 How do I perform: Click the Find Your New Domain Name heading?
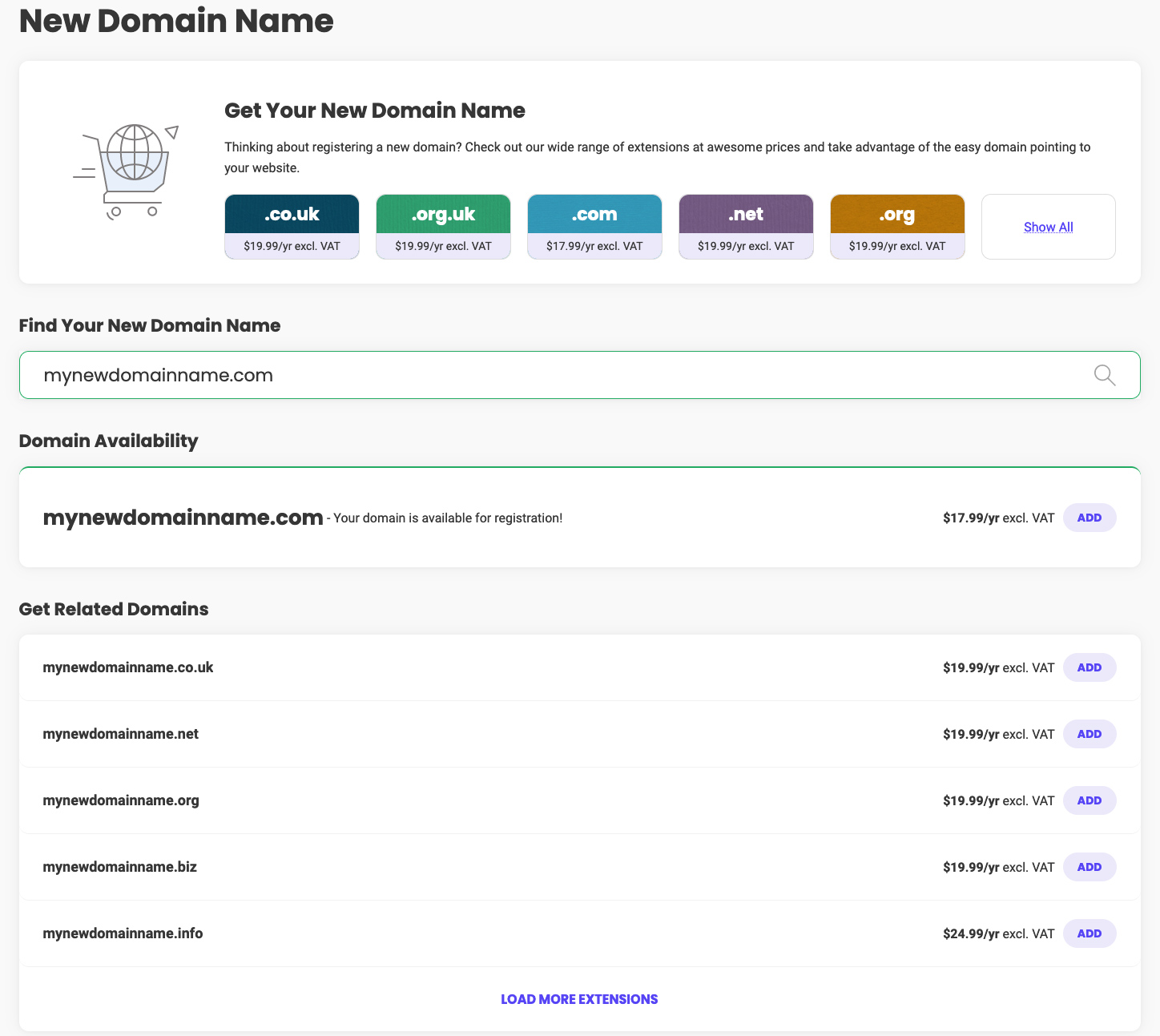(150, 325)
